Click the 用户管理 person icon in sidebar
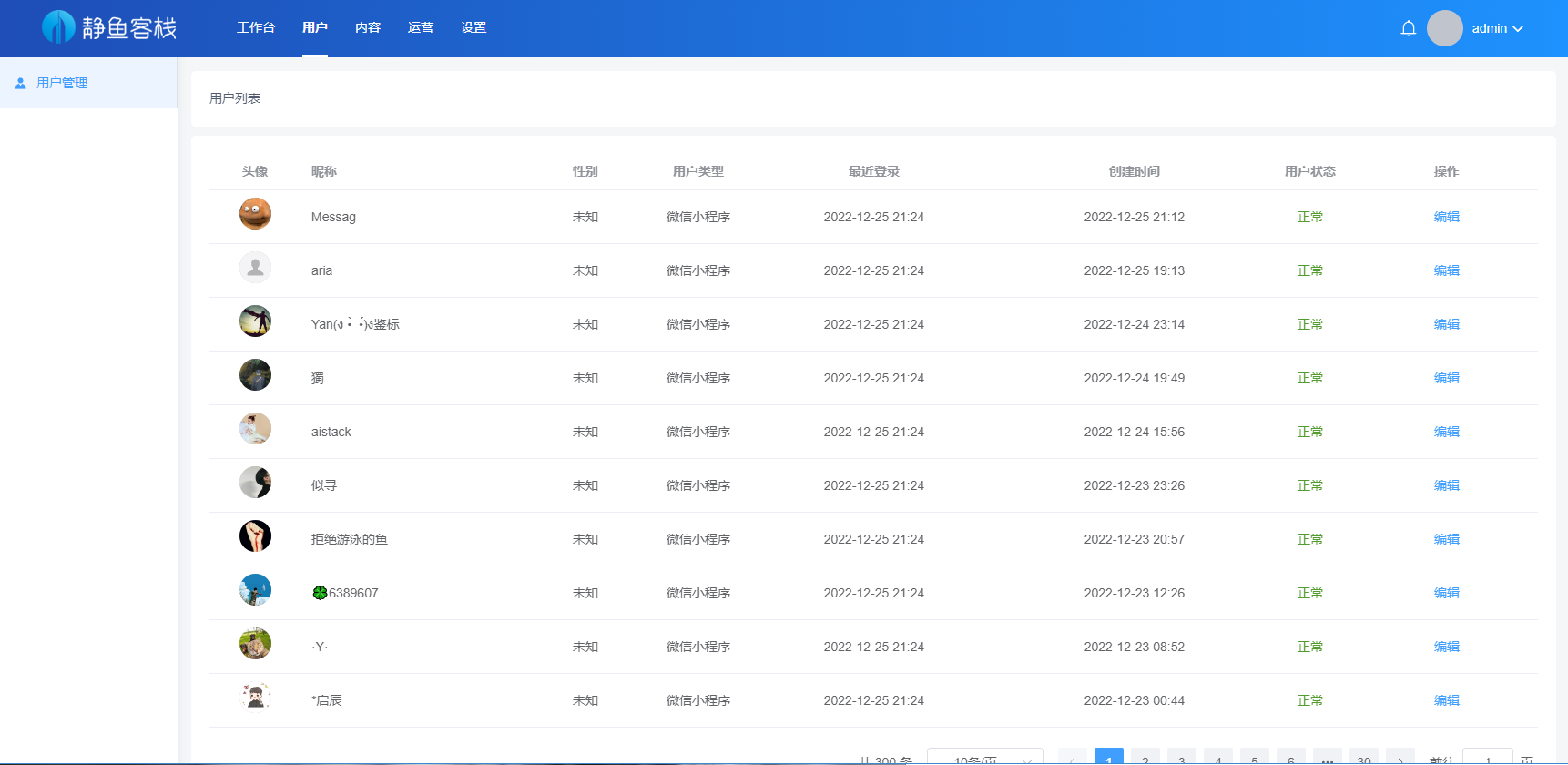The image size is (1568, 765). 20,83
